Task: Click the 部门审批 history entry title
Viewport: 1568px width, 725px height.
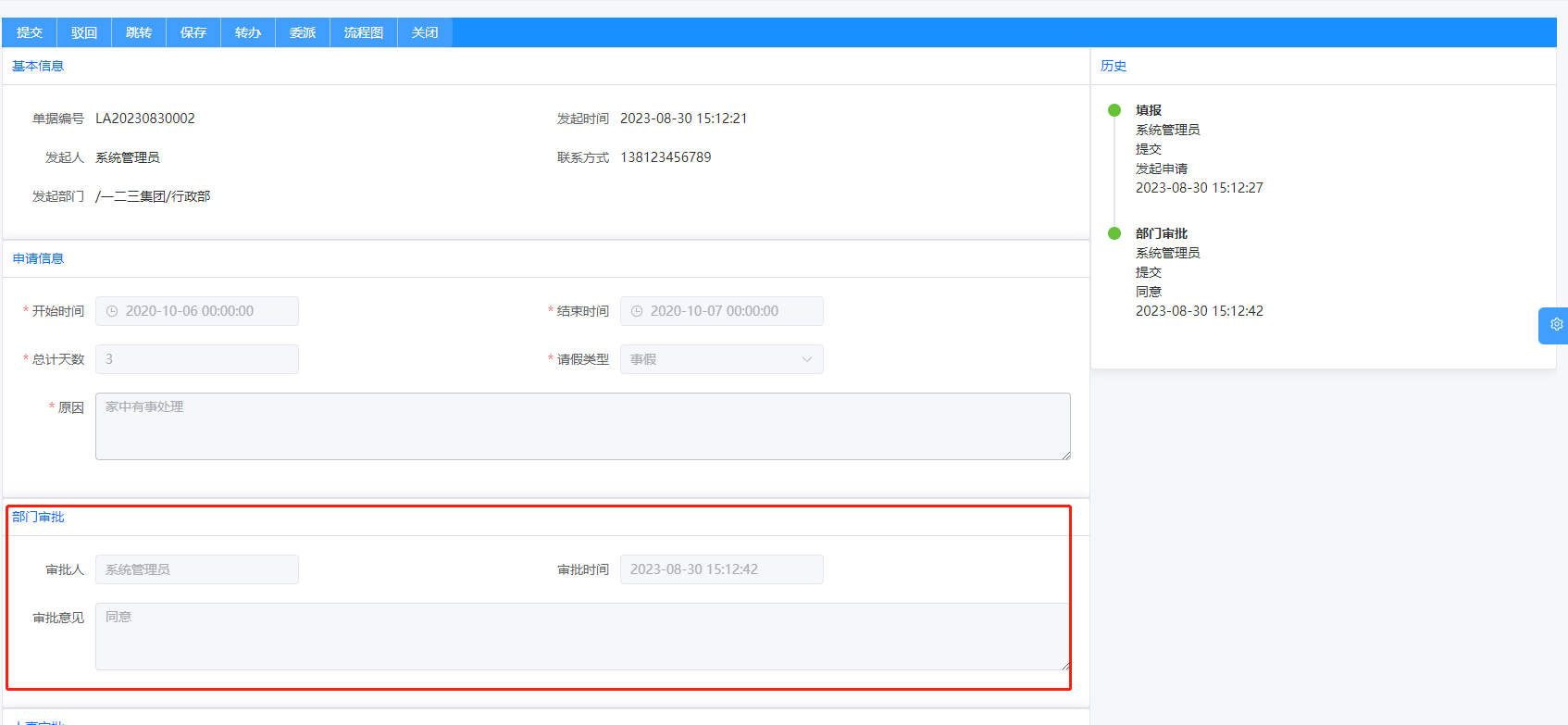Action: (x=1162, y=233)
